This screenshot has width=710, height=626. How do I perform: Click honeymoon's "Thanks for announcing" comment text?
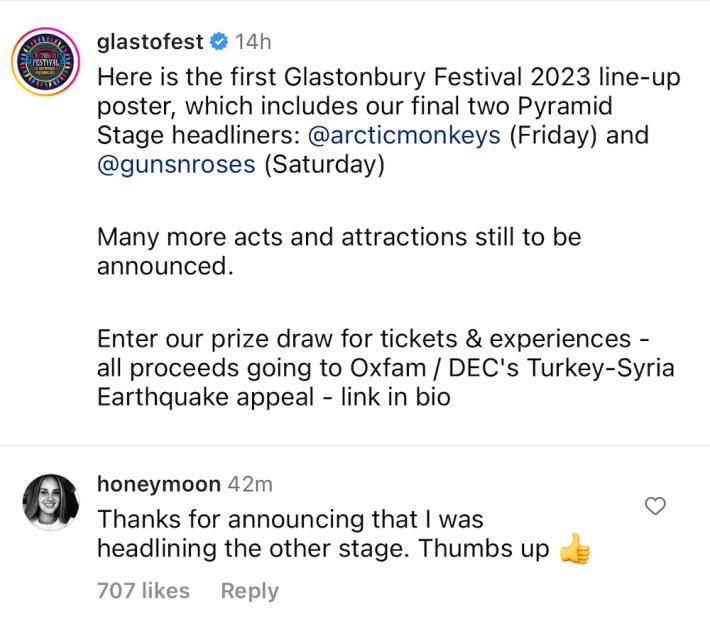[290, 520]
